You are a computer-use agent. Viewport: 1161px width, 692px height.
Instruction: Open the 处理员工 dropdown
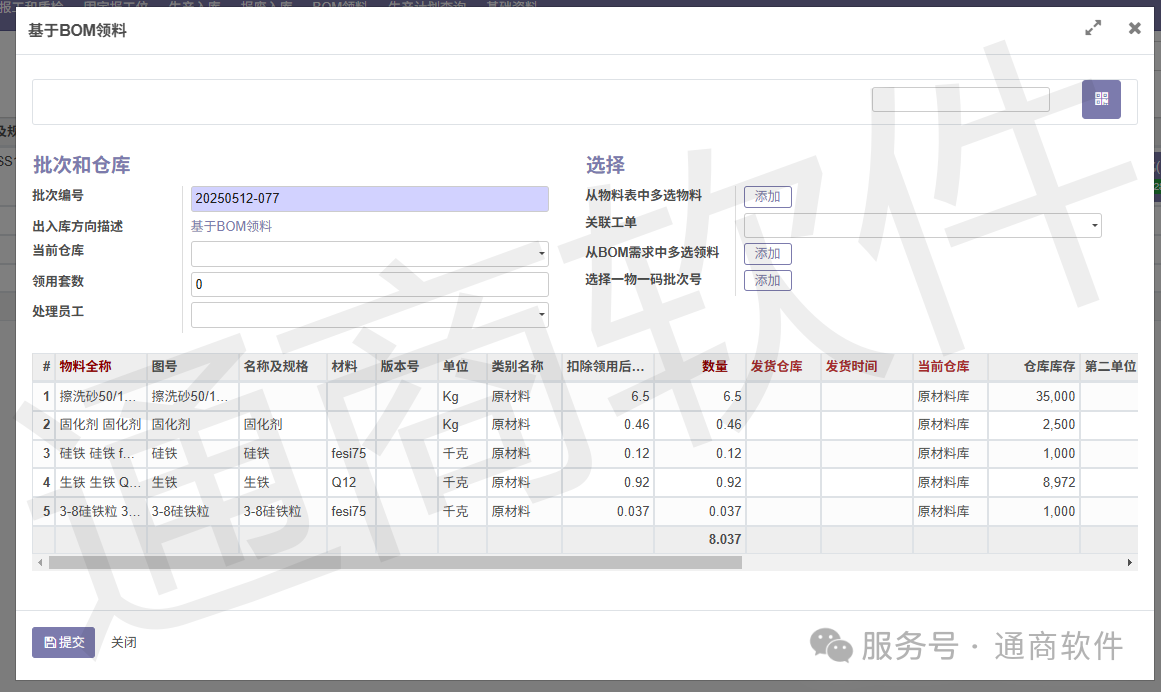(369, 315)
